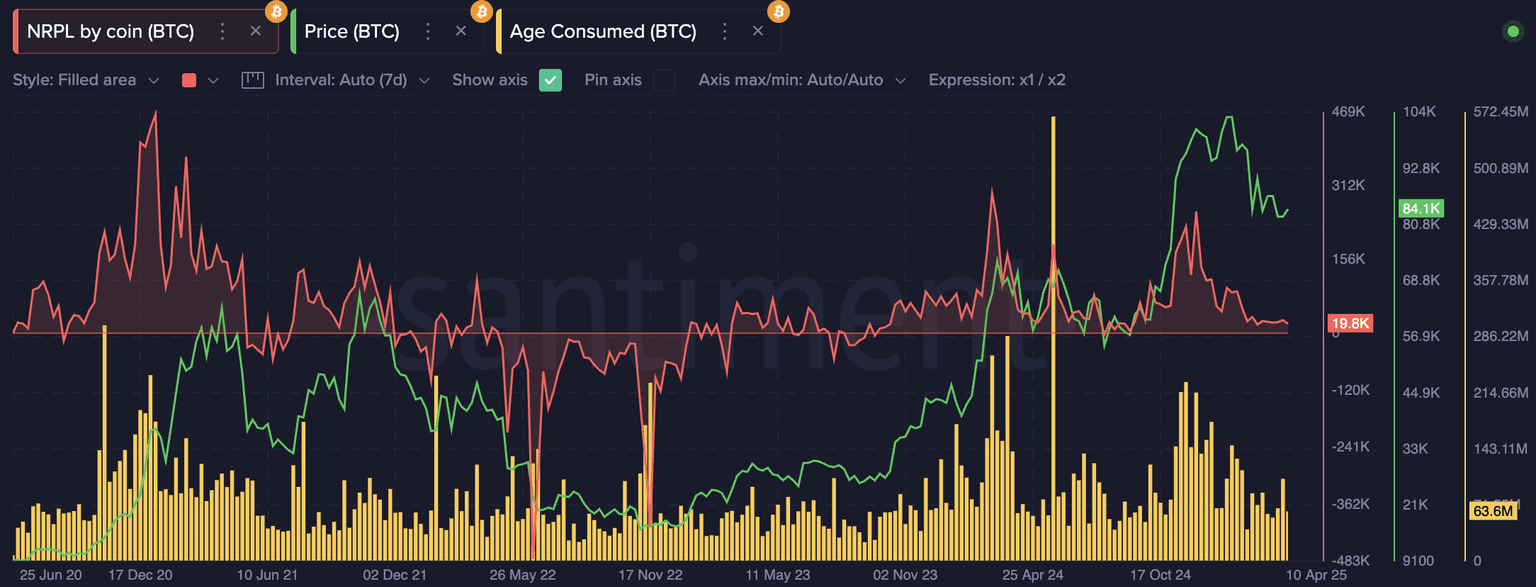Expand the Style: Filled area dropdown
The height and width of the screenshot is (587, 1536).
(x=85, y=80)
